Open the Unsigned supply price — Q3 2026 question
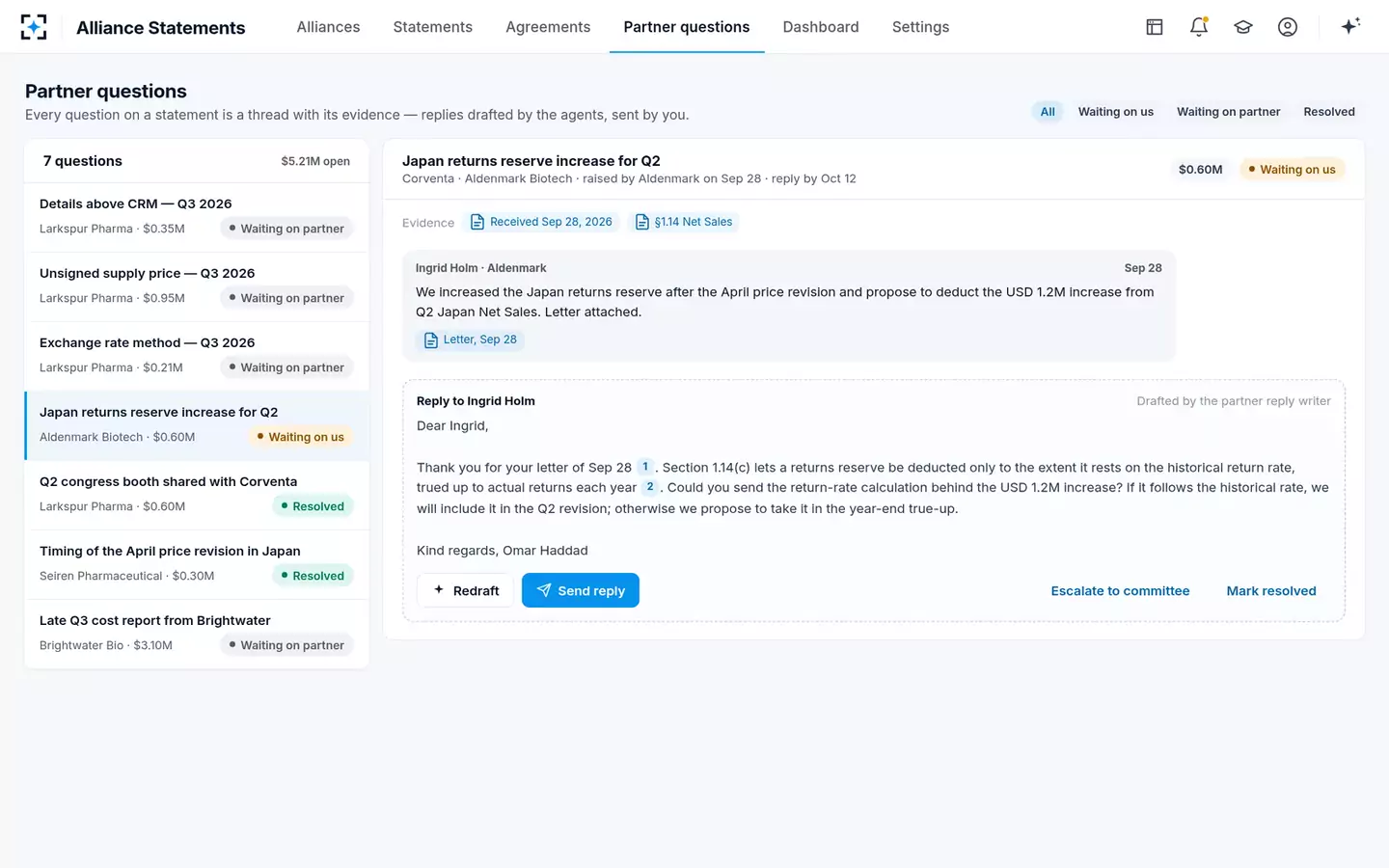The width and height of the screenshot is (1389, 868). tap(197, 286)
